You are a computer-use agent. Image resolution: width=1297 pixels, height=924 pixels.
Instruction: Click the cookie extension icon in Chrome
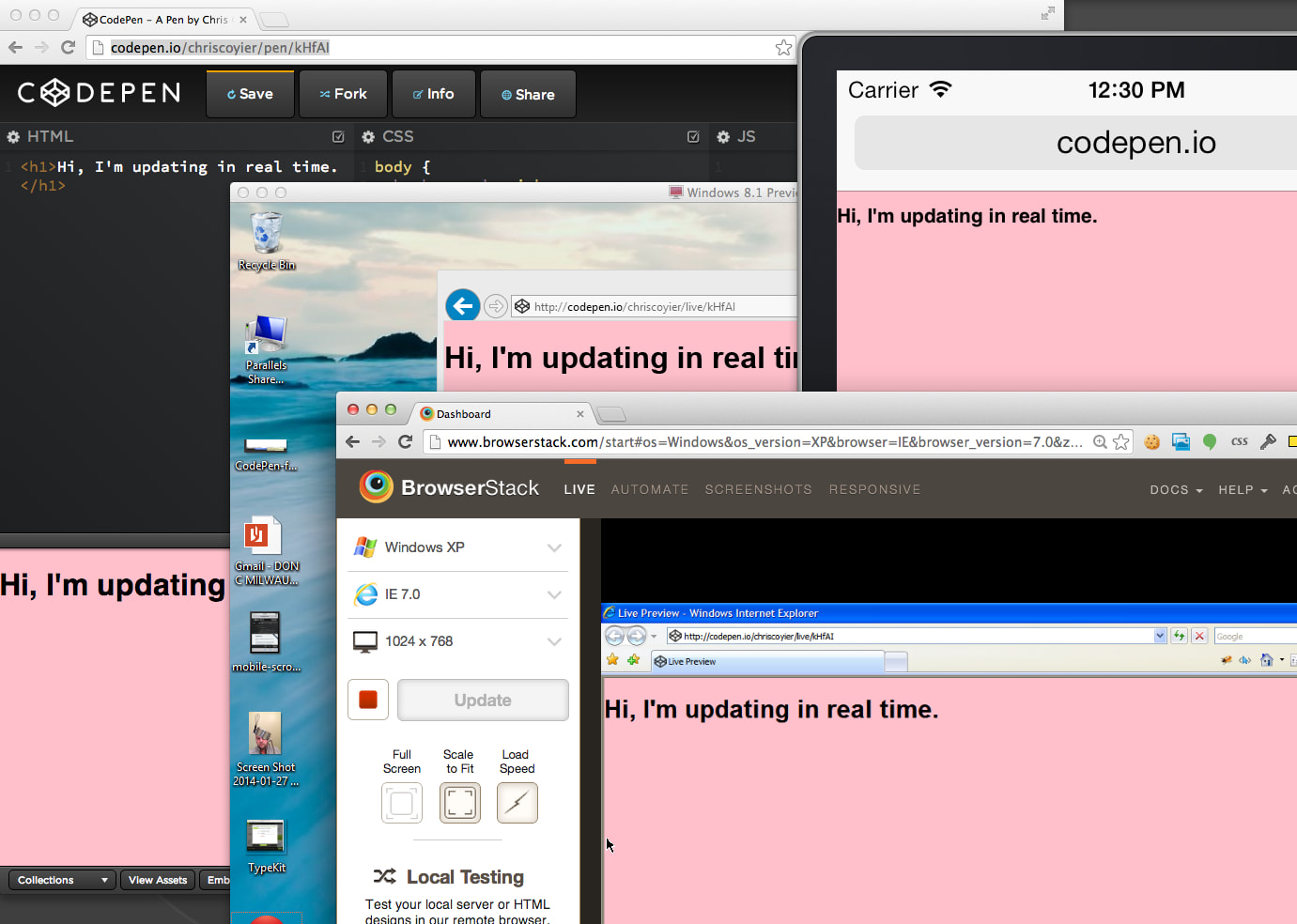coord(1151,441)
